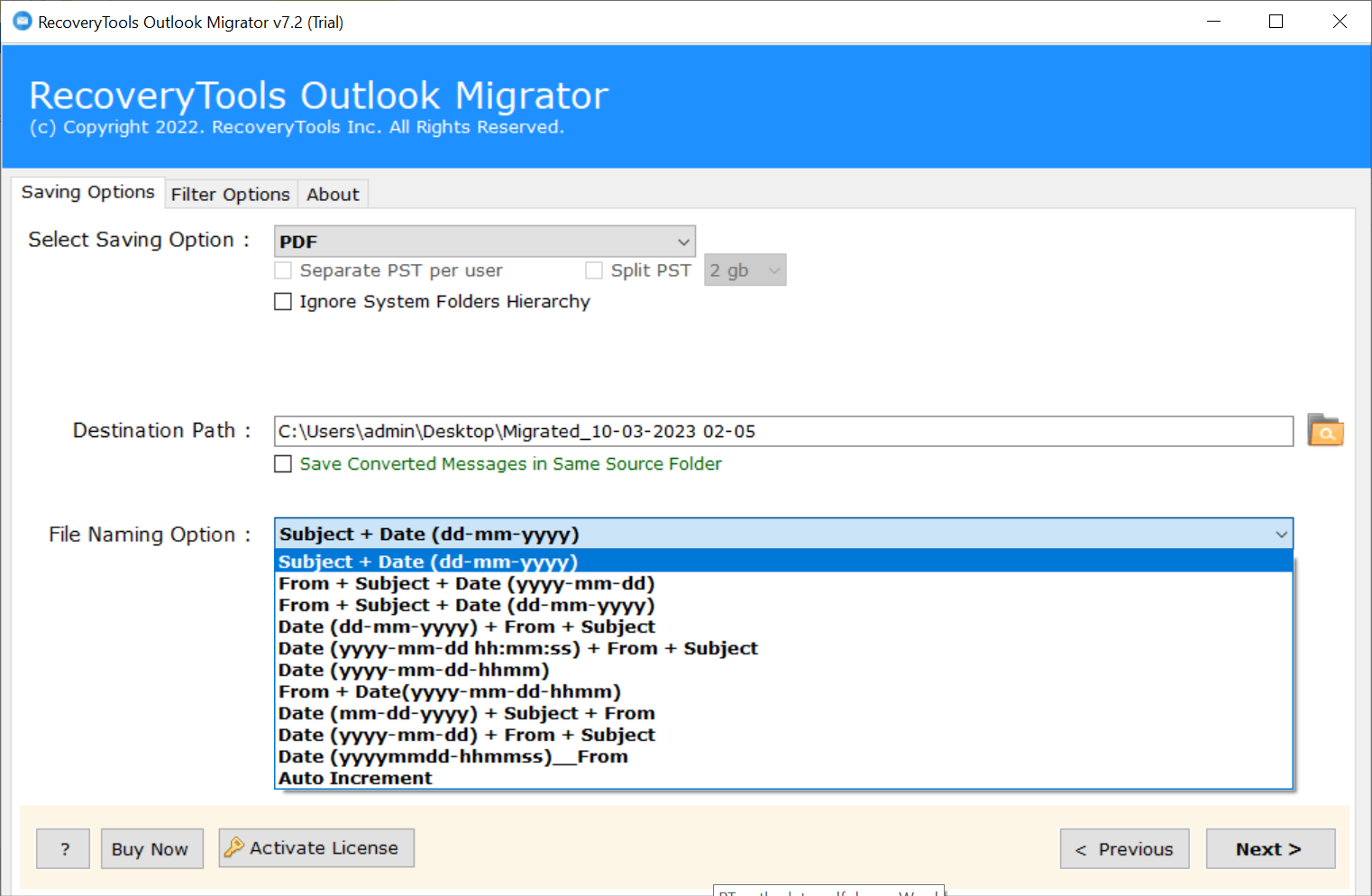Maximize the Outlook Migrator window
Viewport: 1372px width, 896px height.
tap(1276, 22)
